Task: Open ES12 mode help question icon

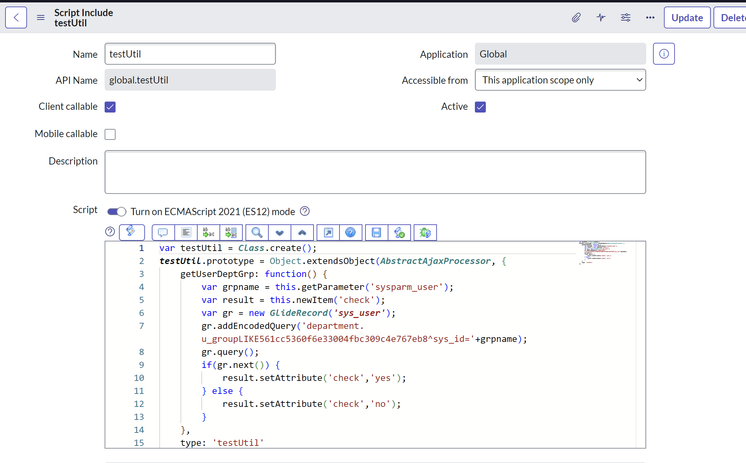Action: click(x=305, y=211)
